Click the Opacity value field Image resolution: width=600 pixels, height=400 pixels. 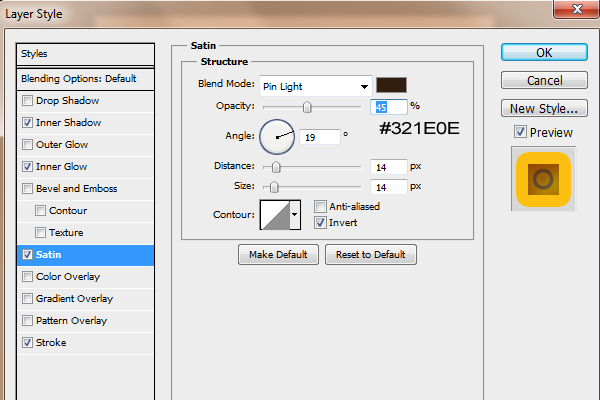(x=388, y=107)
